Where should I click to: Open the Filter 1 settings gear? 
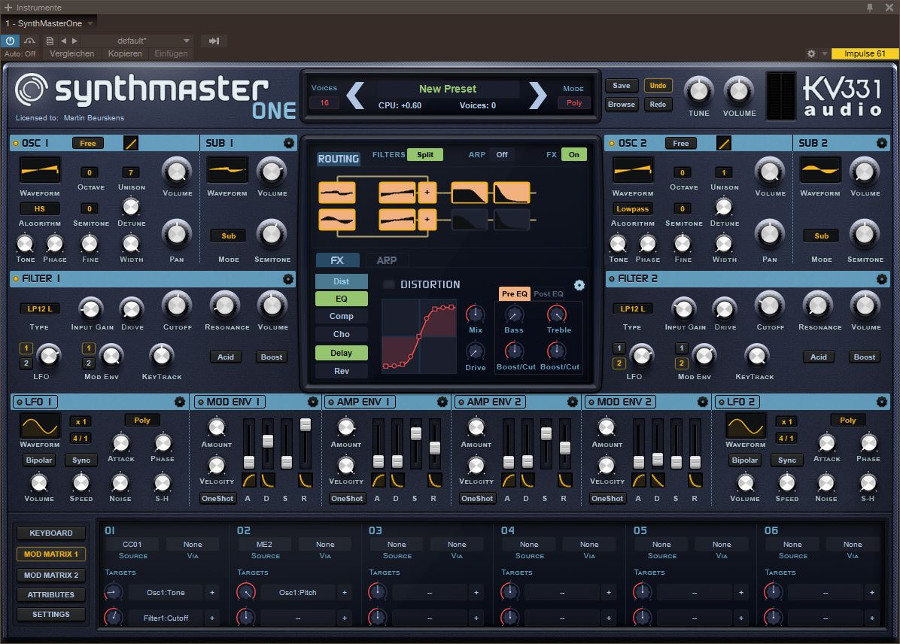[x=288, y=279]
